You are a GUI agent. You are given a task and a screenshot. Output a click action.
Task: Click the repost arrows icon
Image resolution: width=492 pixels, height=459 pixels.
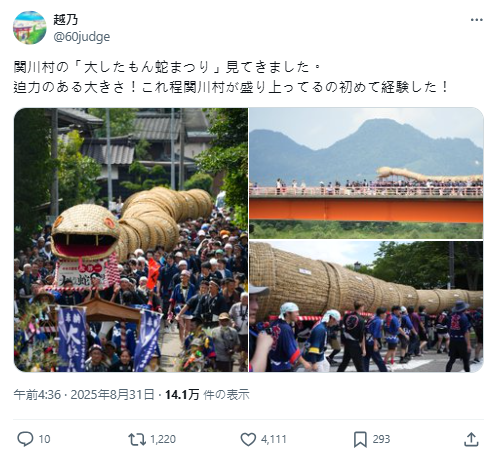click(137, 439)
